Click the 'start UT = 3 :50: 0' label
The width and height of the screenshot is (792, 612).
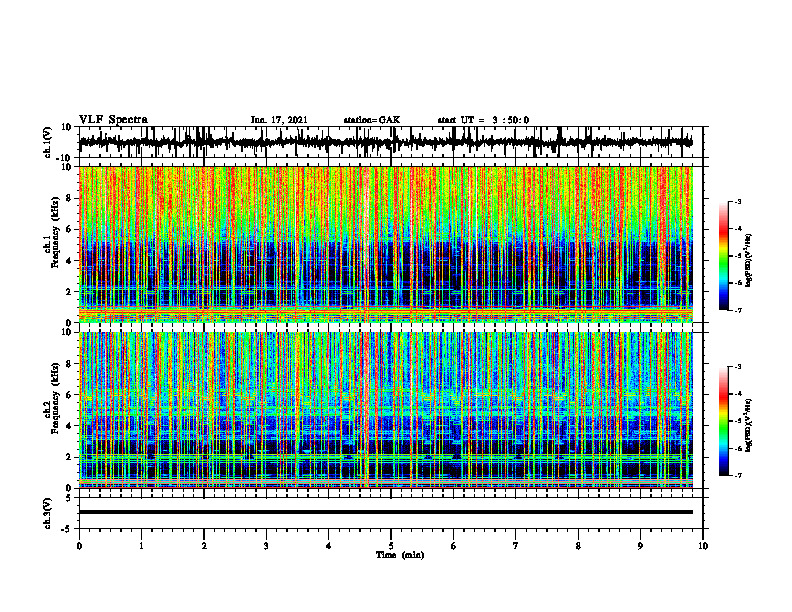click(x=483, y=120)
